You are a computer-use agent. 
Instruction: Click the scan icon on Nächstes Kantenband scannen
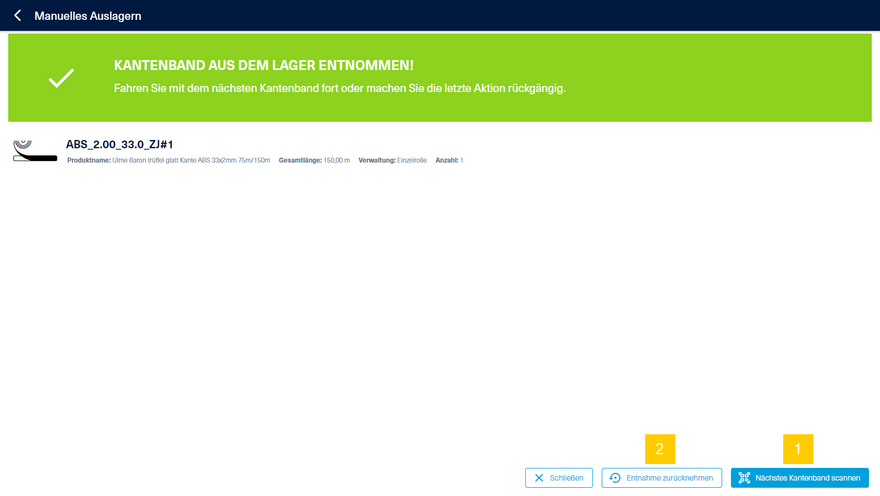point(744,478)
